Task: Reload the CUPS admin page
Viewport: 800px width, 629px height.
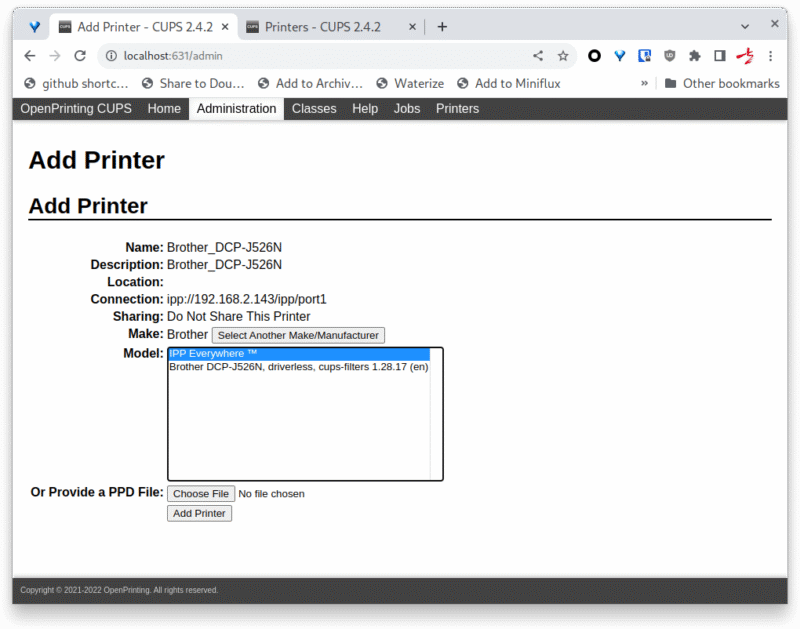Action: [80, 56]
